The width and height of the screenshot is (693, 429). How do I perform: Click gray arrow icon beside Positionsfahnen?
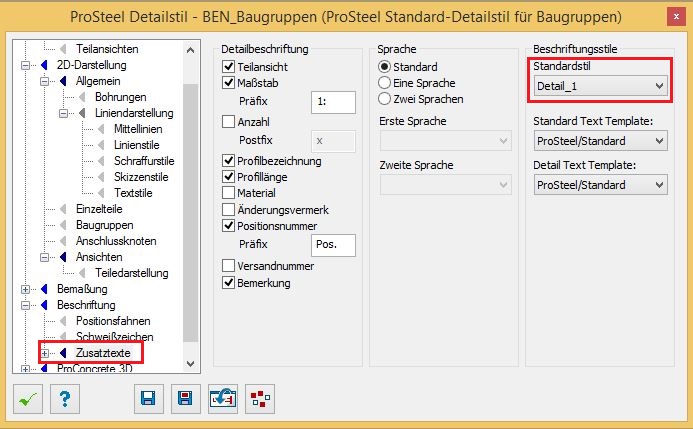63,321
